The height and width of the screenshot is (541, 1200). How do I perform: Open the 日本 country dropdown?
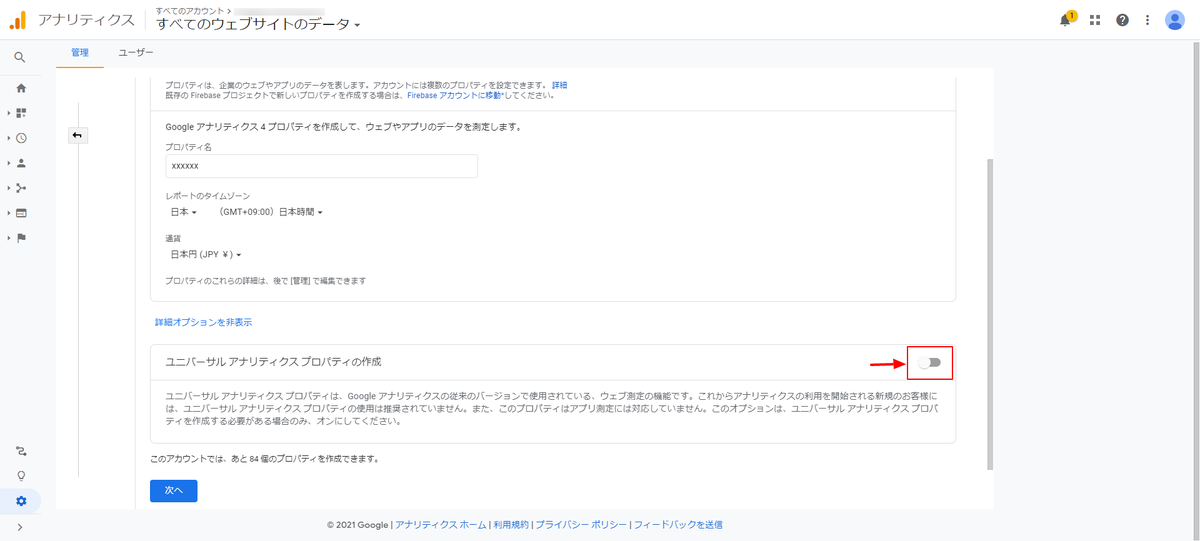(183, 212)
